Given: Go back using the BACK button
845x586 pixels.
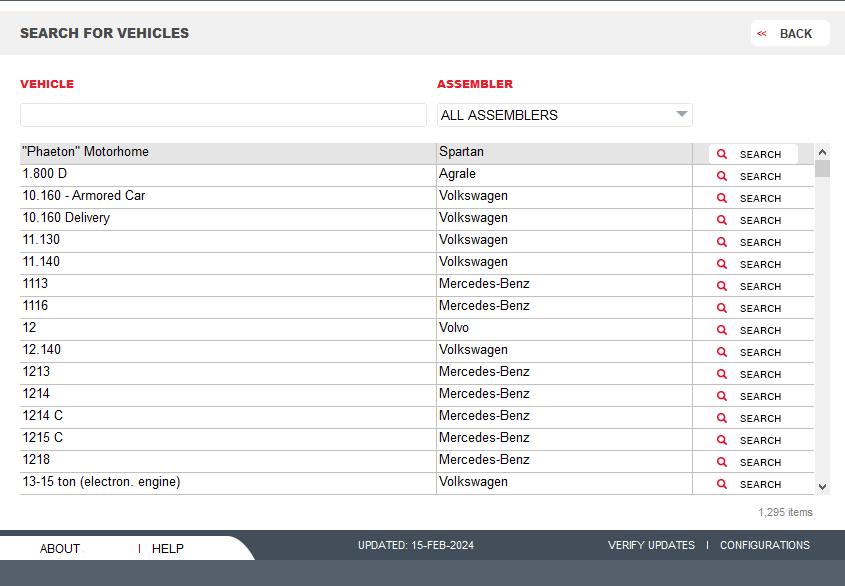Looking at the screenshot, I should click(789, 33).
